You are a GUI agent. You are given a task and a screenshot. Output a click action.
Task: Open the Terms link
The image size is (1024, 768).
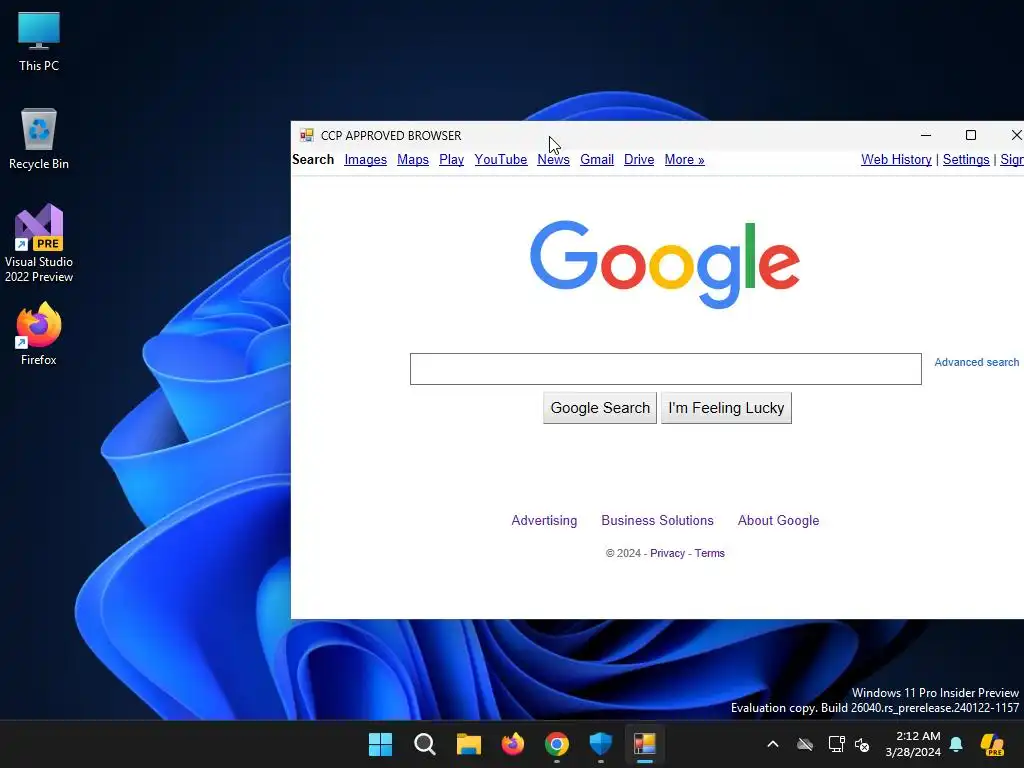[709, 553]
